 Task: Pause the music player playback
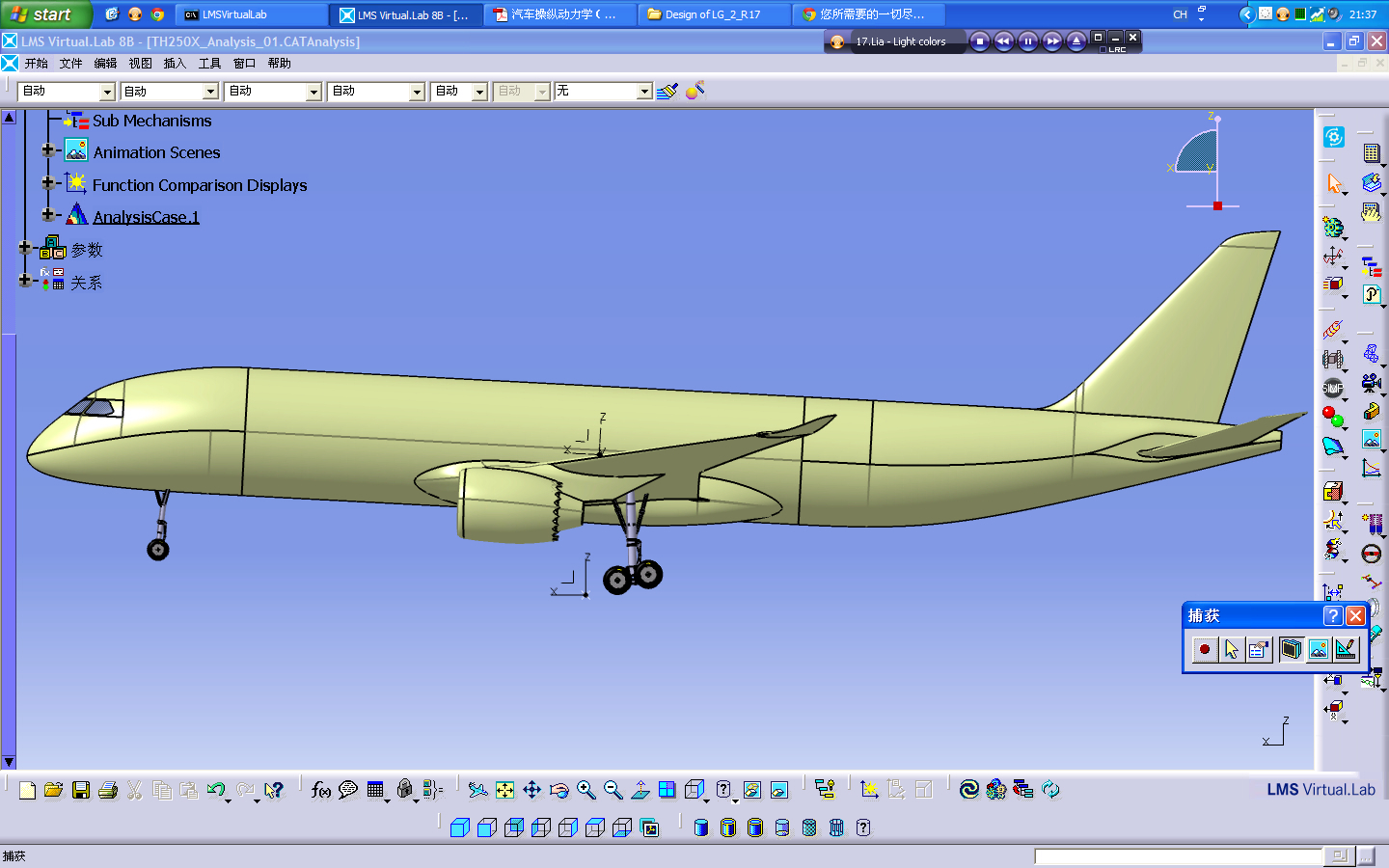(1028, 41)
